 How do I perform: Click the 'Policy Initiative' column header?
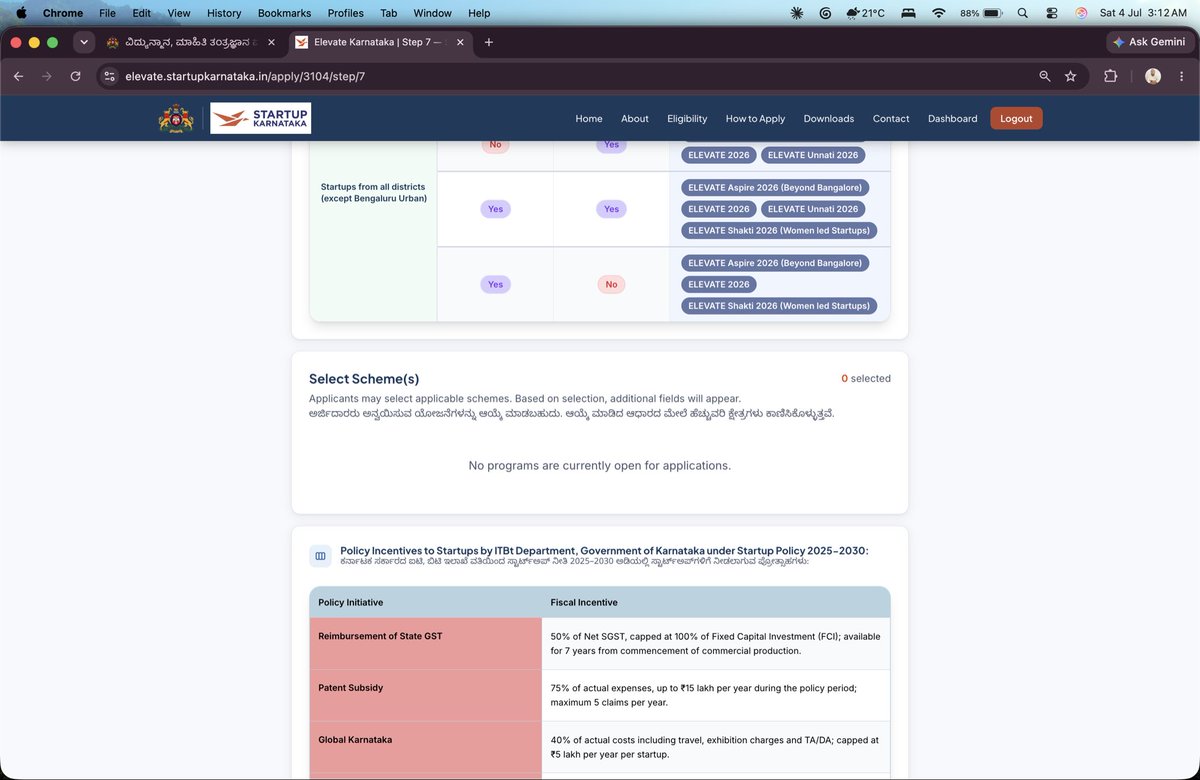coord(350,602)
